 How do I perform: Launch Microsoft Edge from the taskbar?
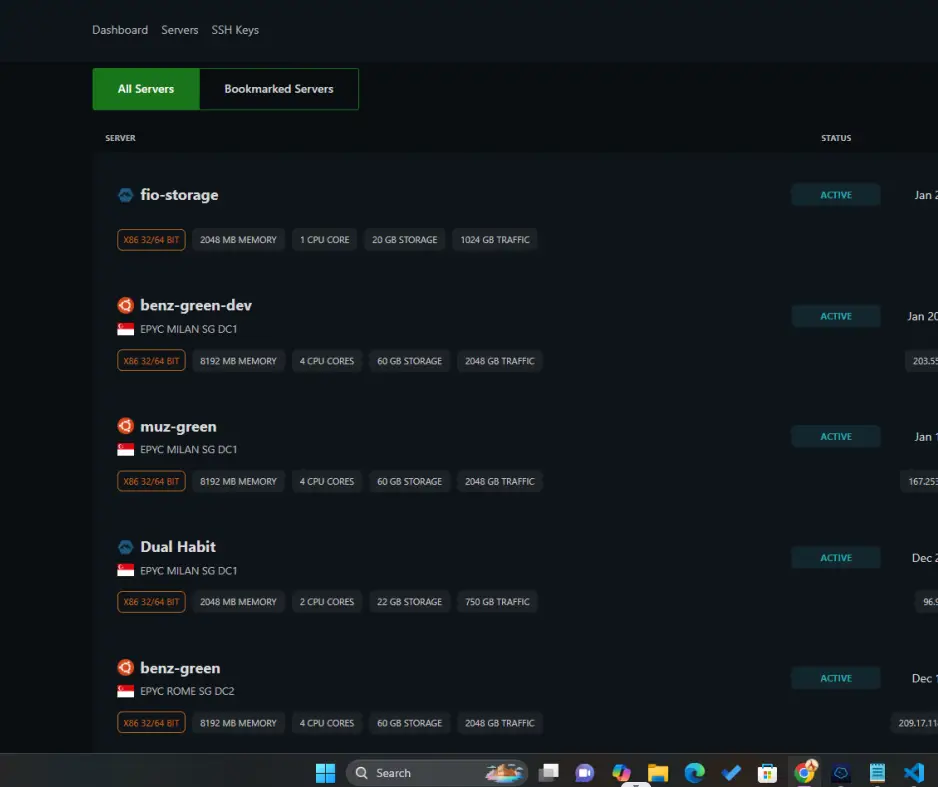point(694,773)
